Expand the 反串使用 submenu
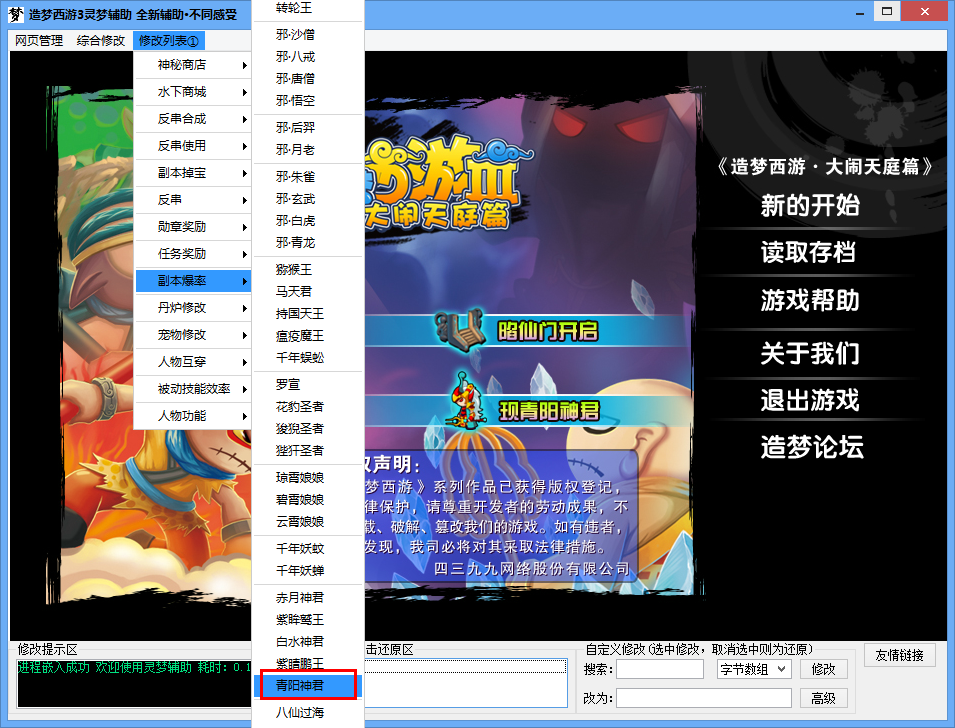The width and height of the screenshot is (955, 728). point(193,146)
